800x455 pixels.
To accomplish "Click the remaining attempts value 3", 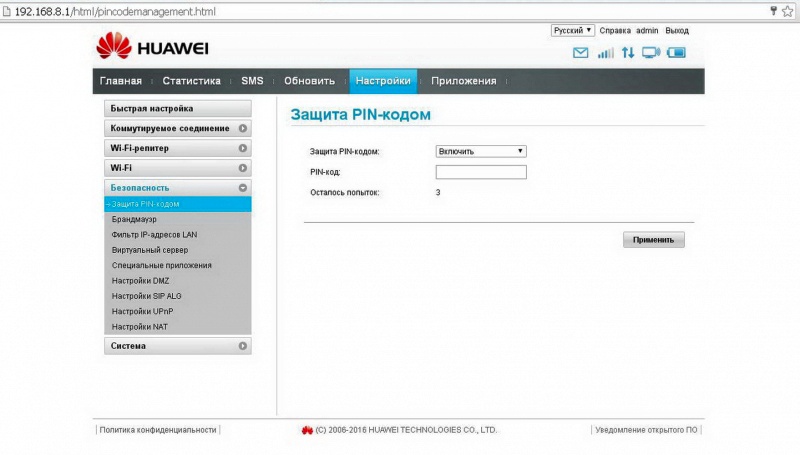I will [x=438, y=192].
